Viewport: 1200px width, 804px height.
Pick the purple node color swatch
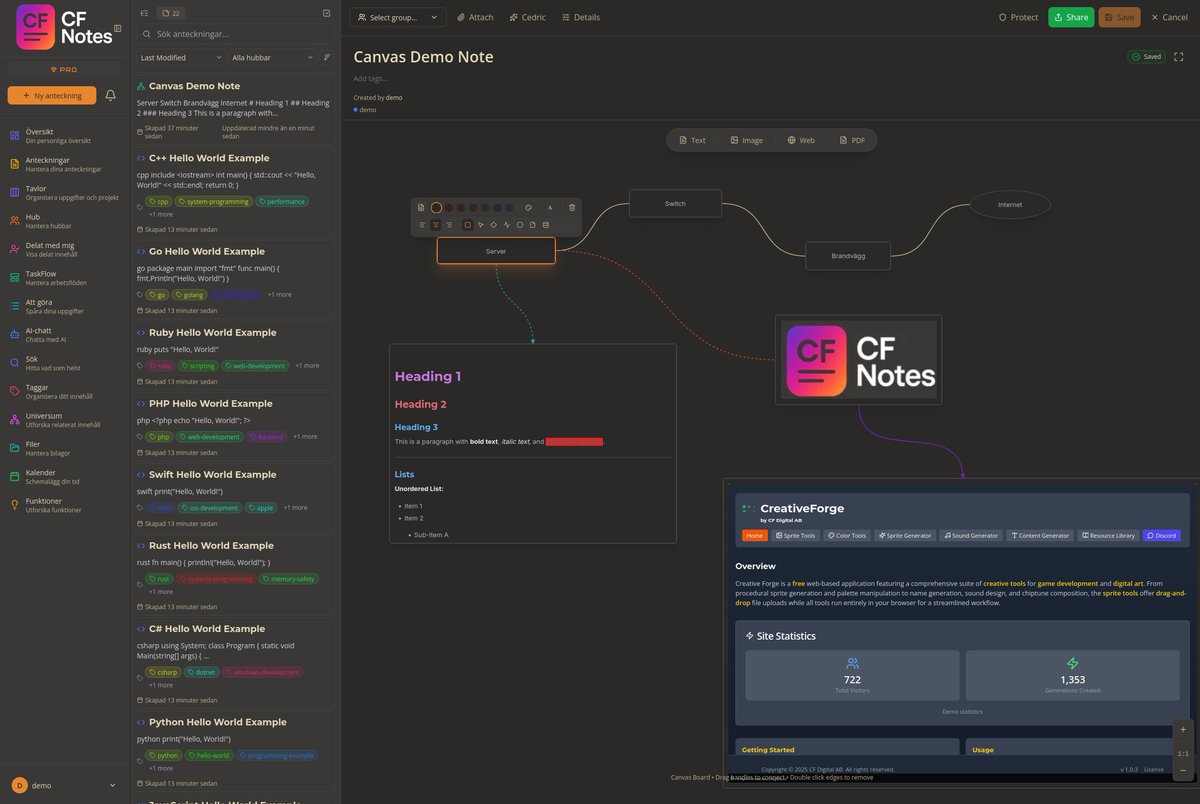click(x=509, y=207)
